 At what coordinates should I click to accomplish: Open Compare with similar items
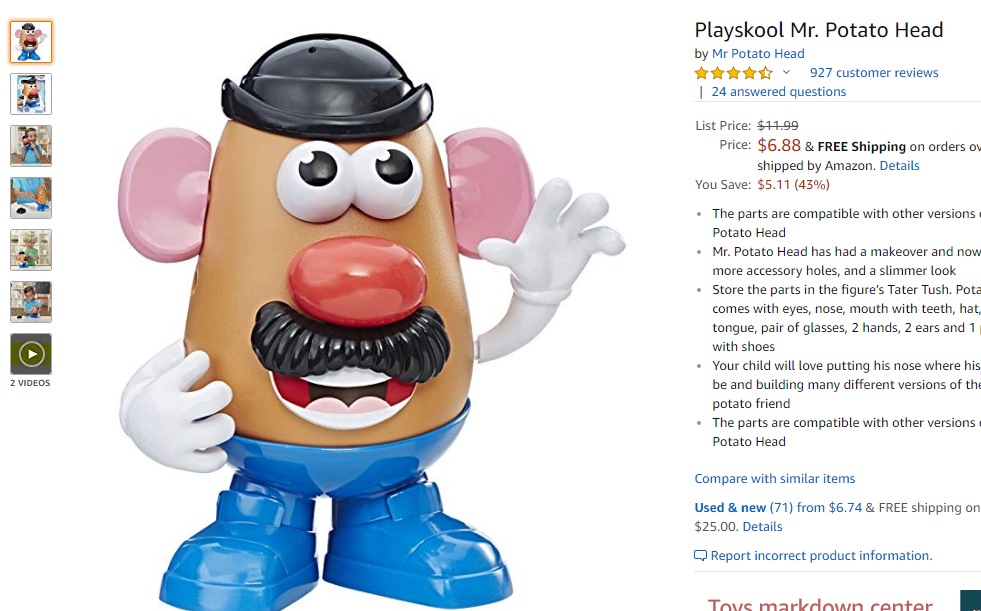pyautogui.click(x=775, y=478)
